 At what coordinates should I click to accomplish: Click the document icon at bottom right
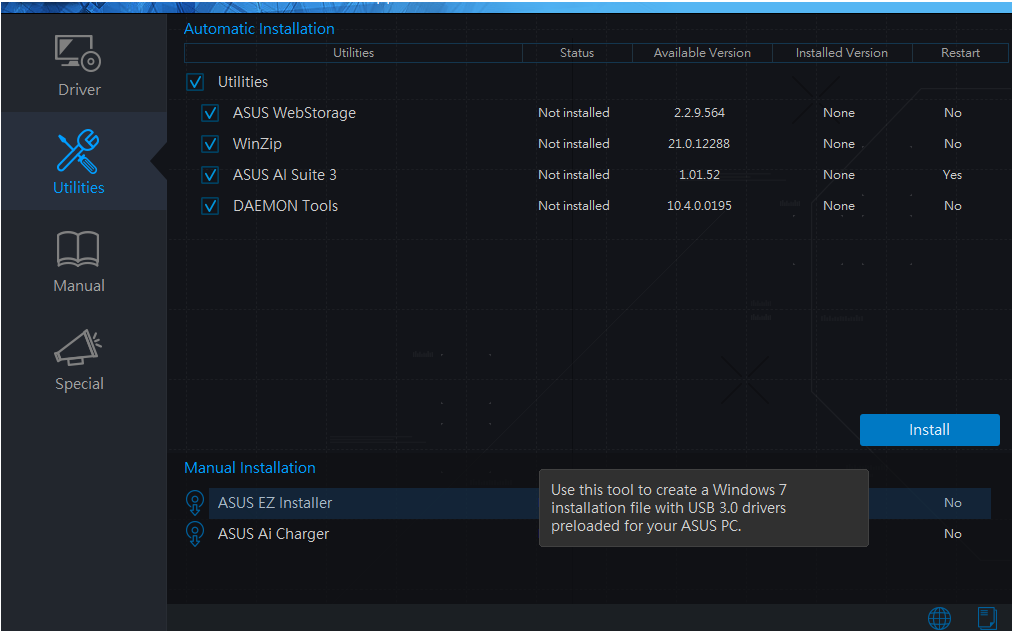[987, 618]
